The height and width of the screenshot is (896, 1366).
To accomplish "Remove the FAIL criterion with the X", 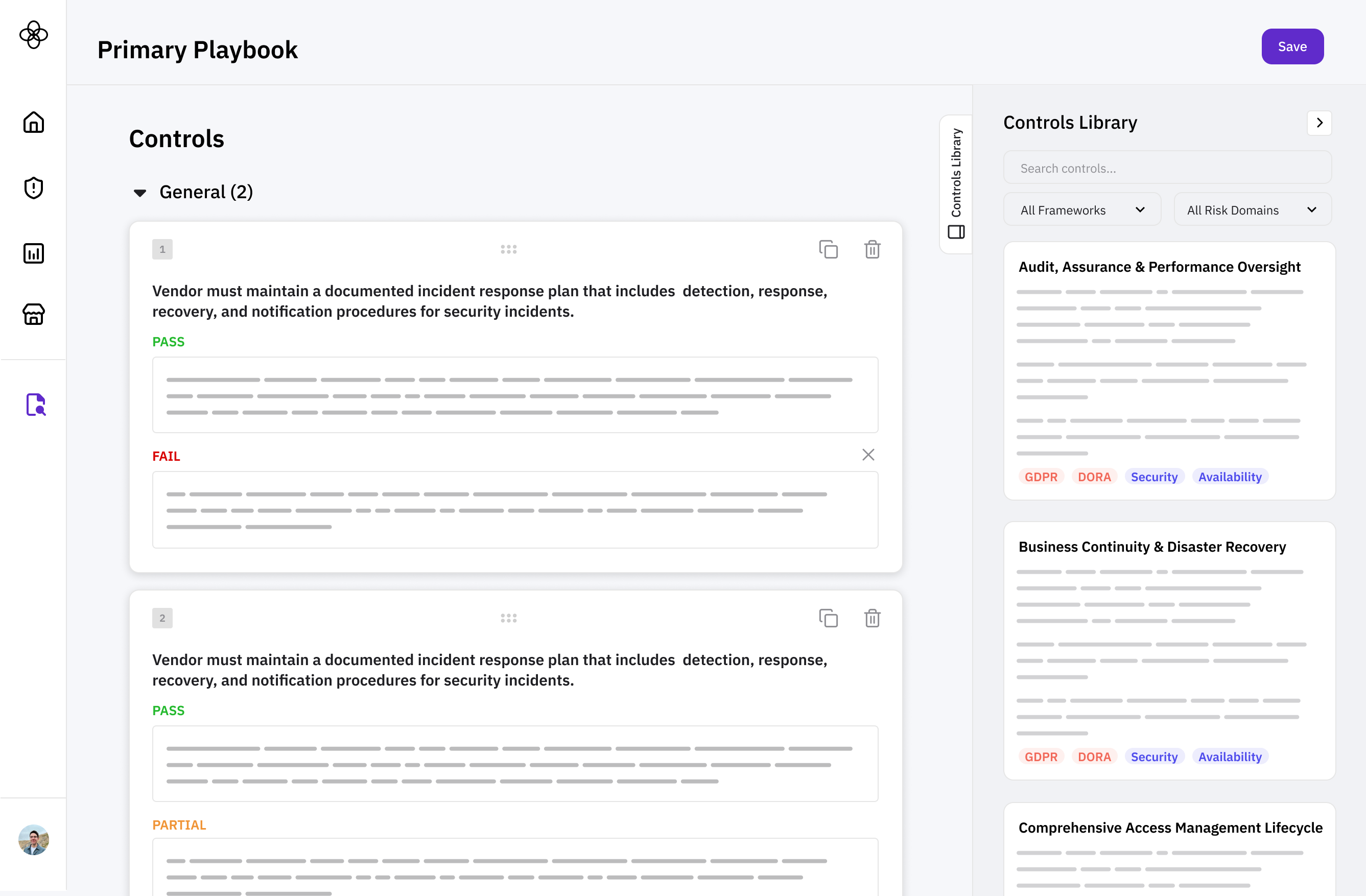I will pos(868,455).
